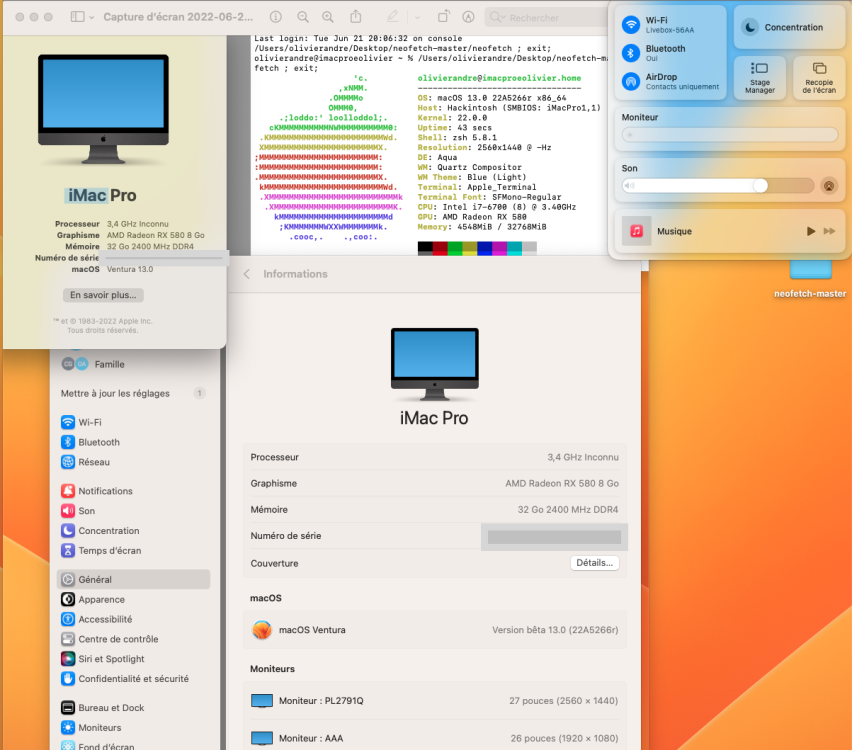The width and height of the screenshot is (852, 750).
Task: Adjust the Son volume slider
Action: [x=718, y=186]
